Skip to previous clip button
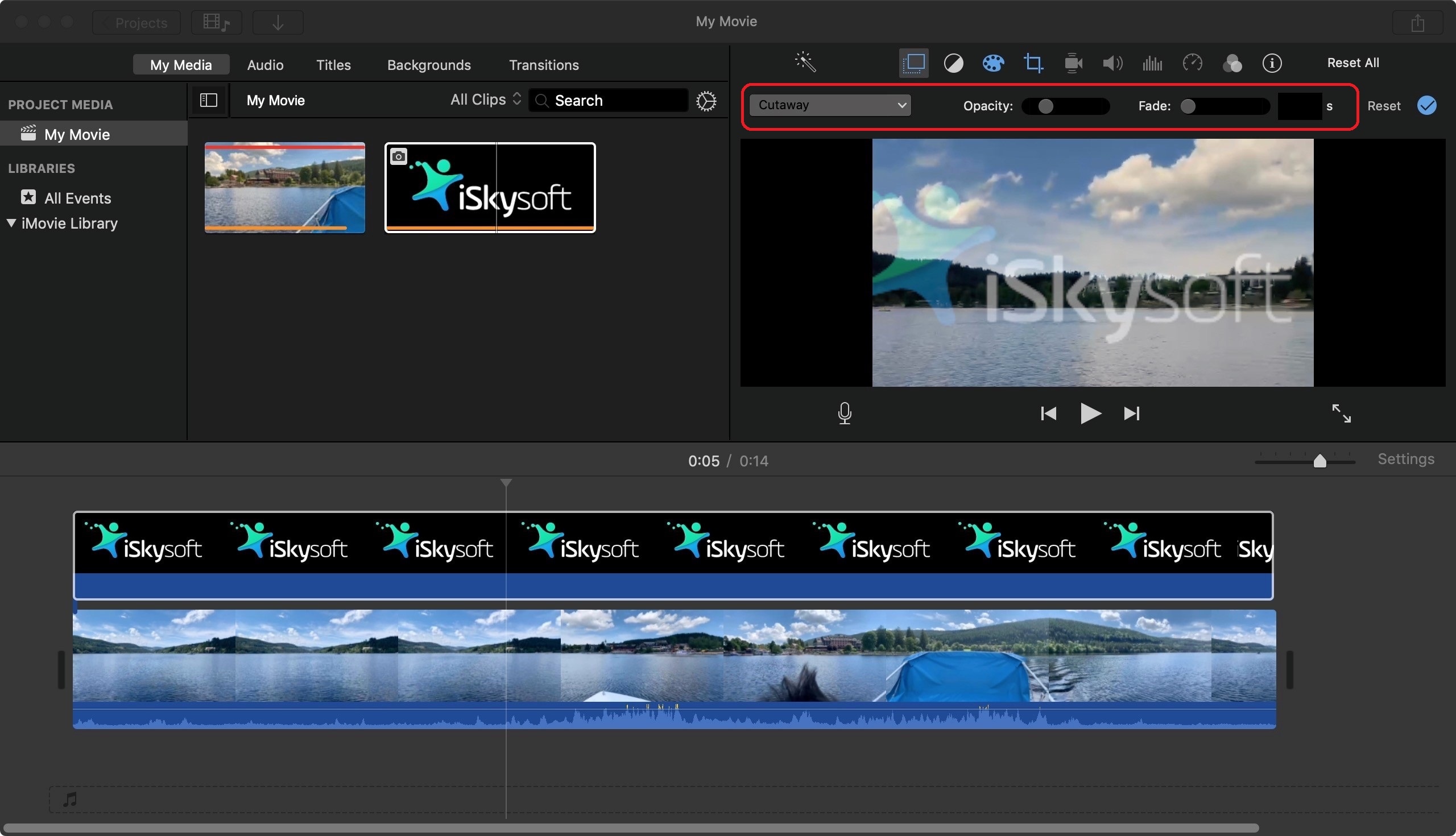 [1048, 413]
